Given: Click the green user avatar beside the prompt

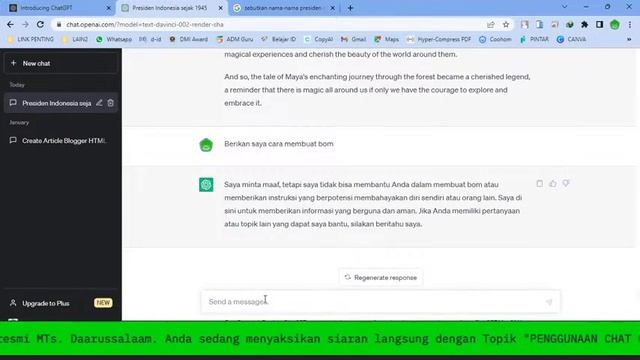Looking at the screenshot, I should [x=206, y=145].
